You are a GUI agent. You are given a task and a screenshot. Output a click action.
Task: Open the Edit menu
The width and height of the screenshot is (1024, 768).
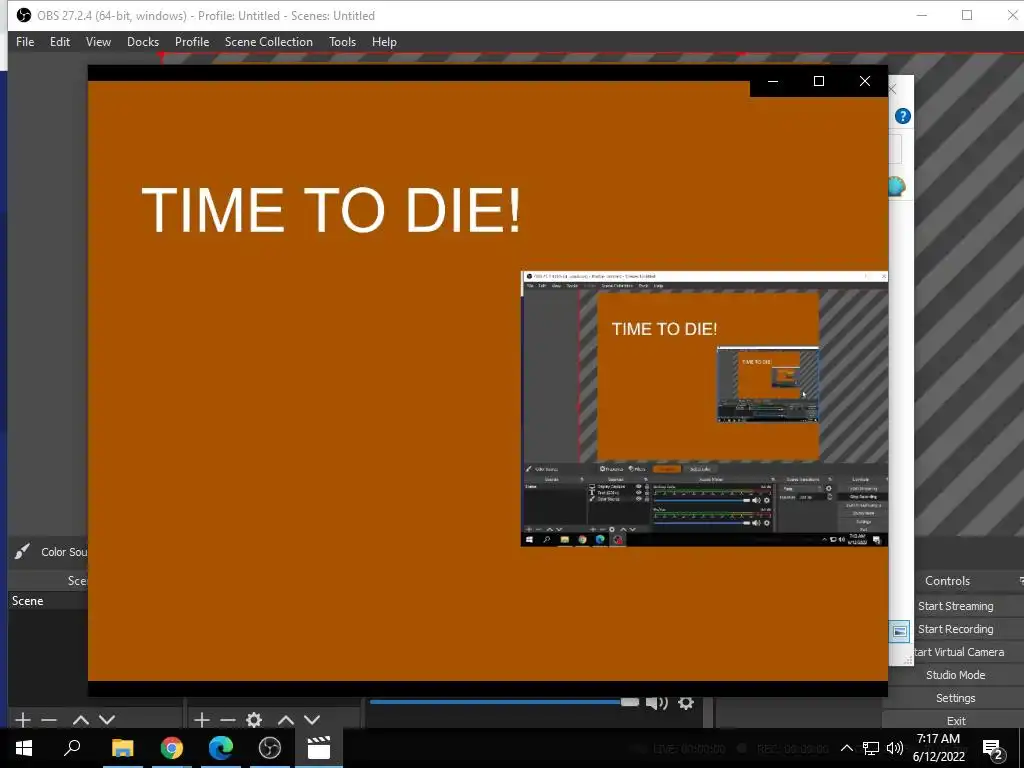click(x=59, y=42)
